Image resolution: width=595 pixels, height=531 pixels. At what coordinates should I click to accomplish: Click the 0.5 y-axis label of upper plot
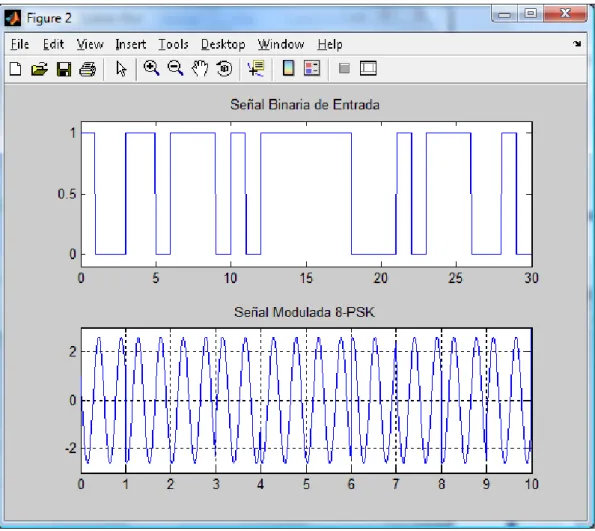pyautogui.click(x=66, y=194)
